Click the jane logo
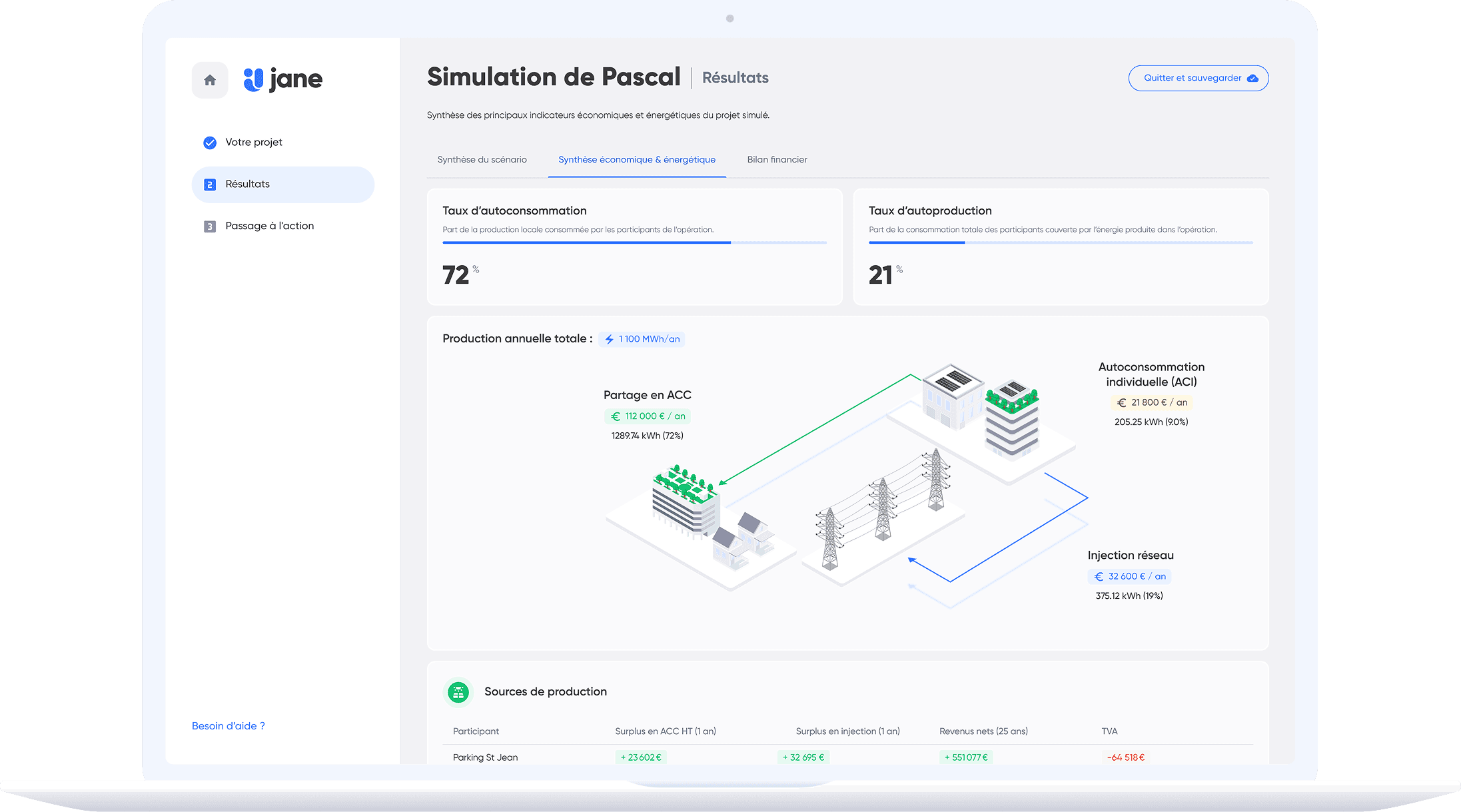This screenshot has width=1461, height=812. [x=283, y=80]
